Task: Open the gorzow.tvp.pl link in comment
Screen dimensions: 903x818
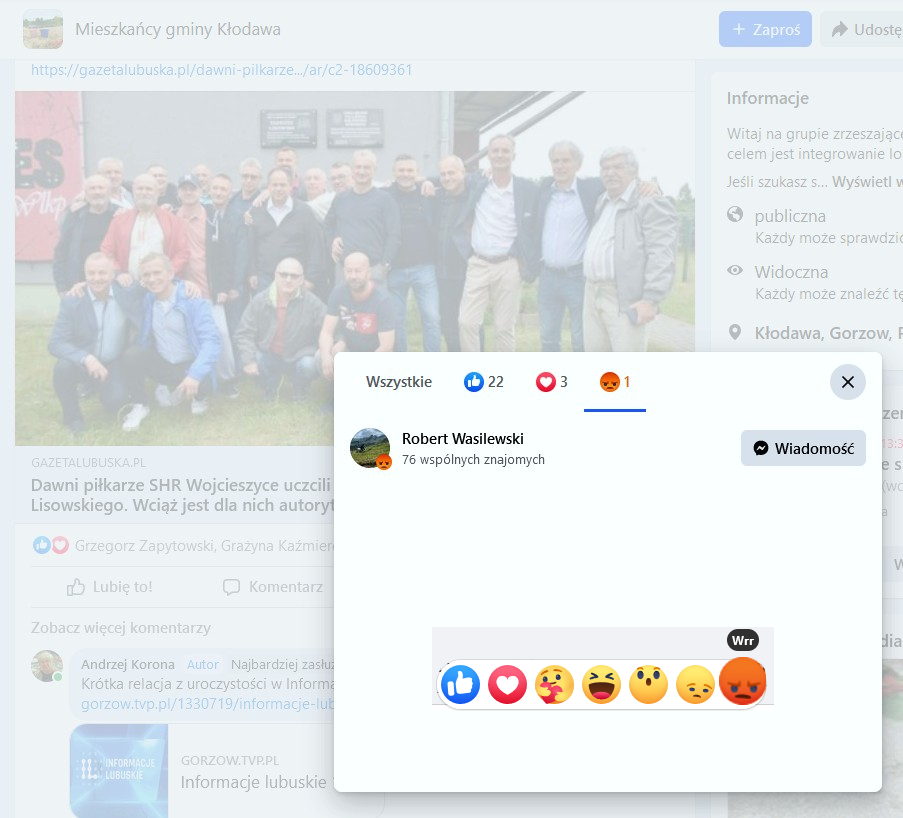Action: (x=207, y=704)
